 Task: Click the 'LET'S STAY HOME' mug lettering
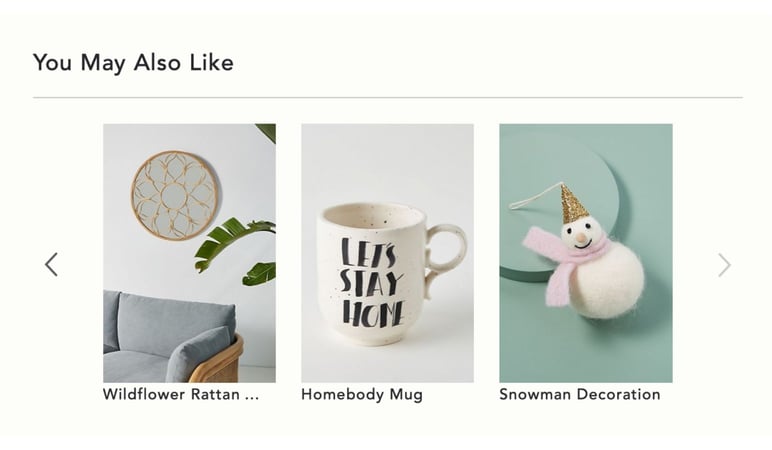click(373, 283)
